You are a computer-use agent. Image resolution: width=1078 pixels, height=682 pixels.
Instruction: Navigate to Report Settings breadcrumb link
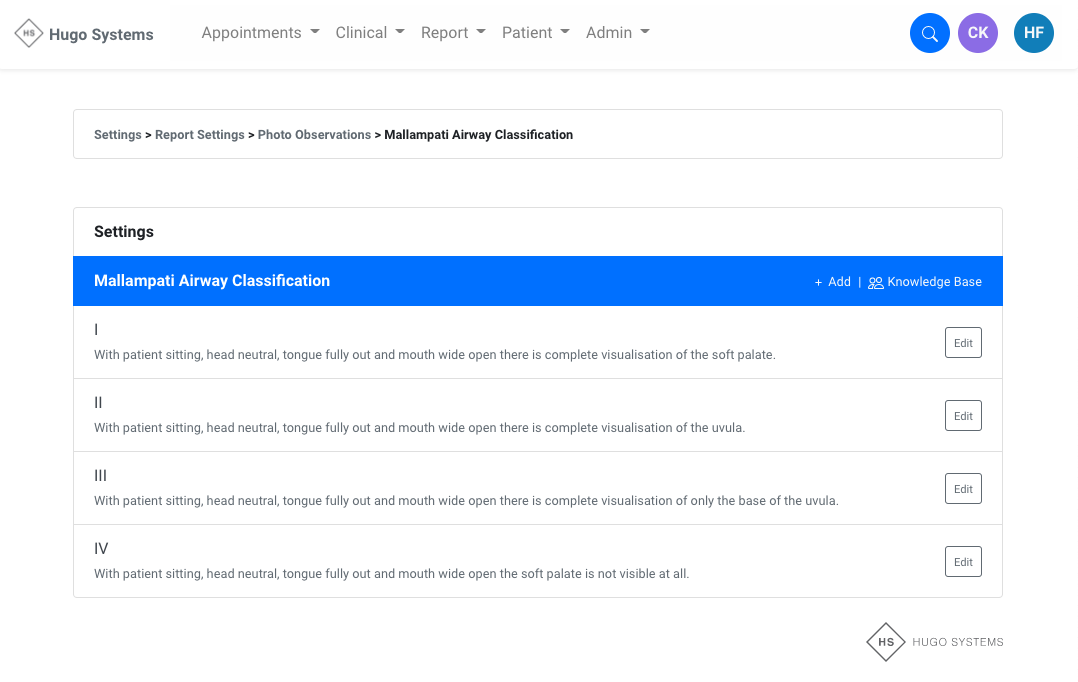click(x=199, y=135)
